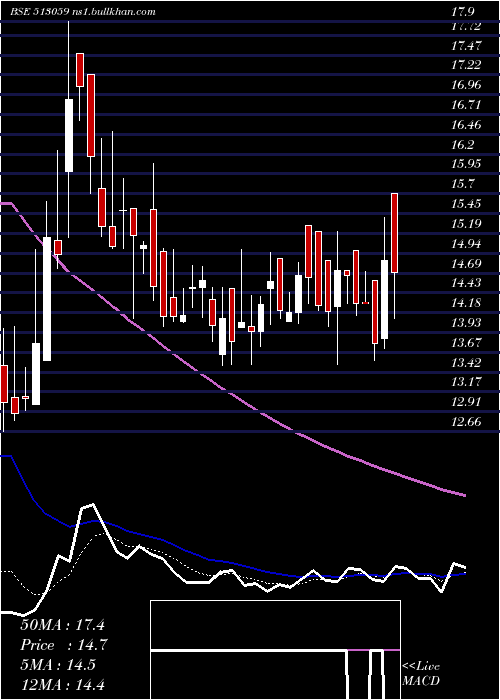Image resolution: width=500 pixels, height=700 pixels.
Task: Select the 15.45 price axis label
Action: click(466, 204)
